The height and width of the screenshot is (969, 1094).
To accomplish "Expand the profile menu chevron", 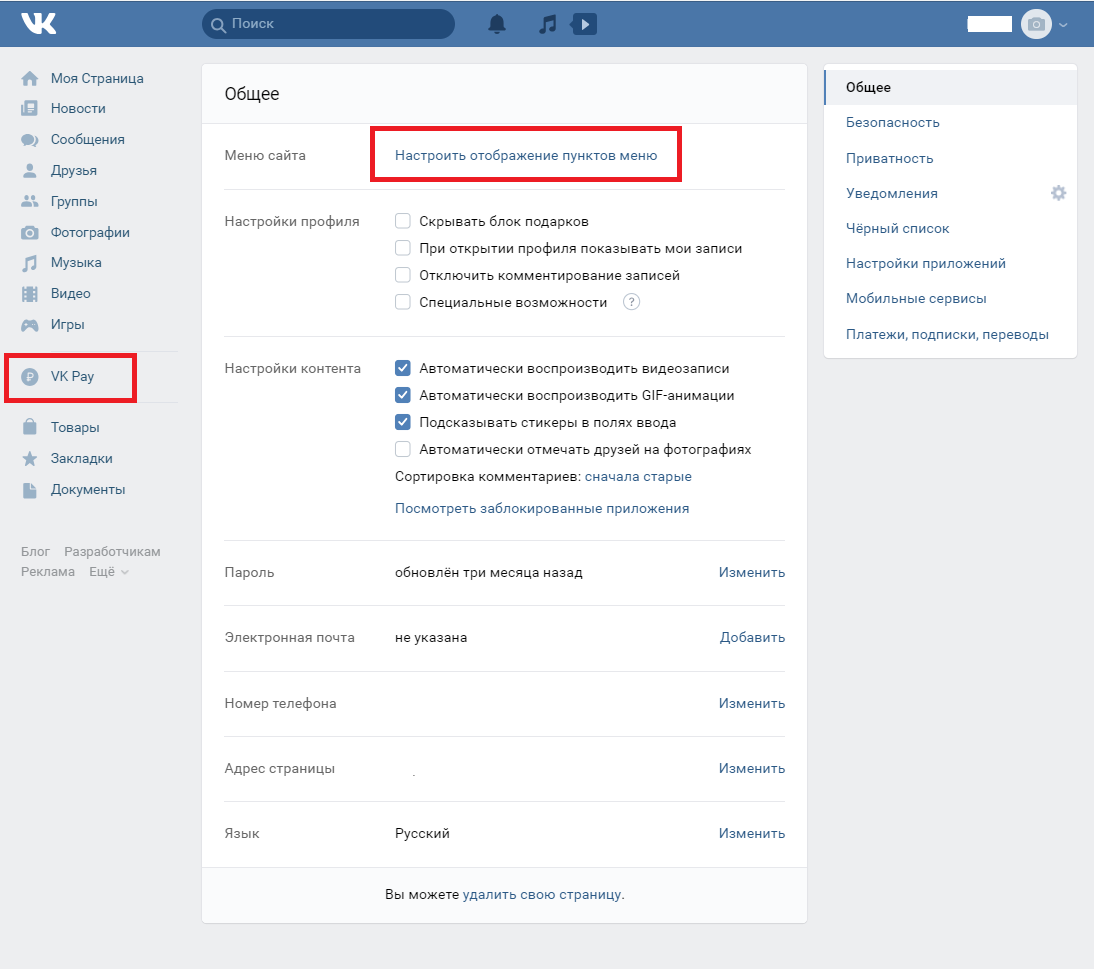I will coord(1063,24).
